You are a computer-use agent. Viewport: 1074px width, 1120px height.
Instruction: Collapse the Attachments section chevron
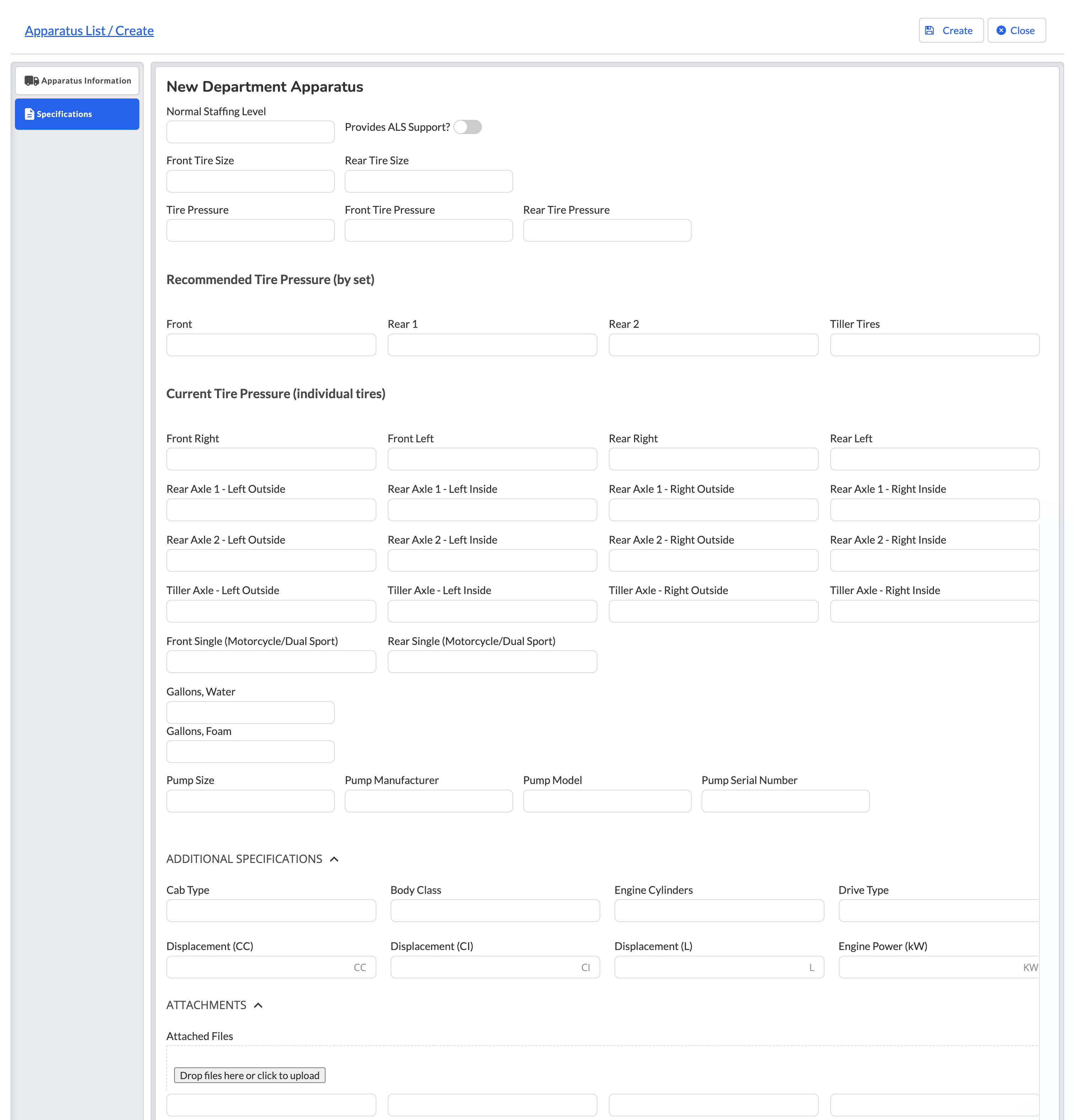pos(258,1005)
